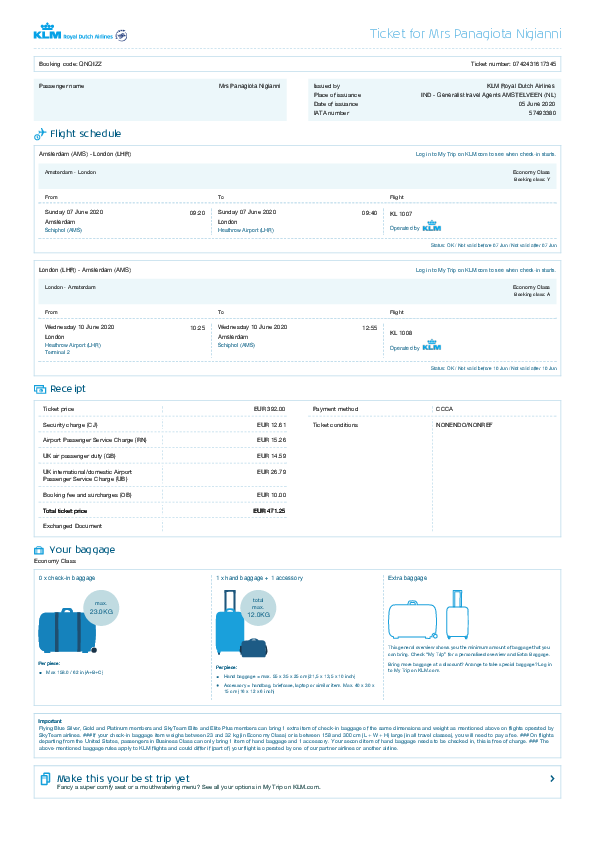This screenshot has width=595, height=842.
Task: Open Heathrow Airport (LHR) arrival link on 07 June
Action: tap(245, 230)
